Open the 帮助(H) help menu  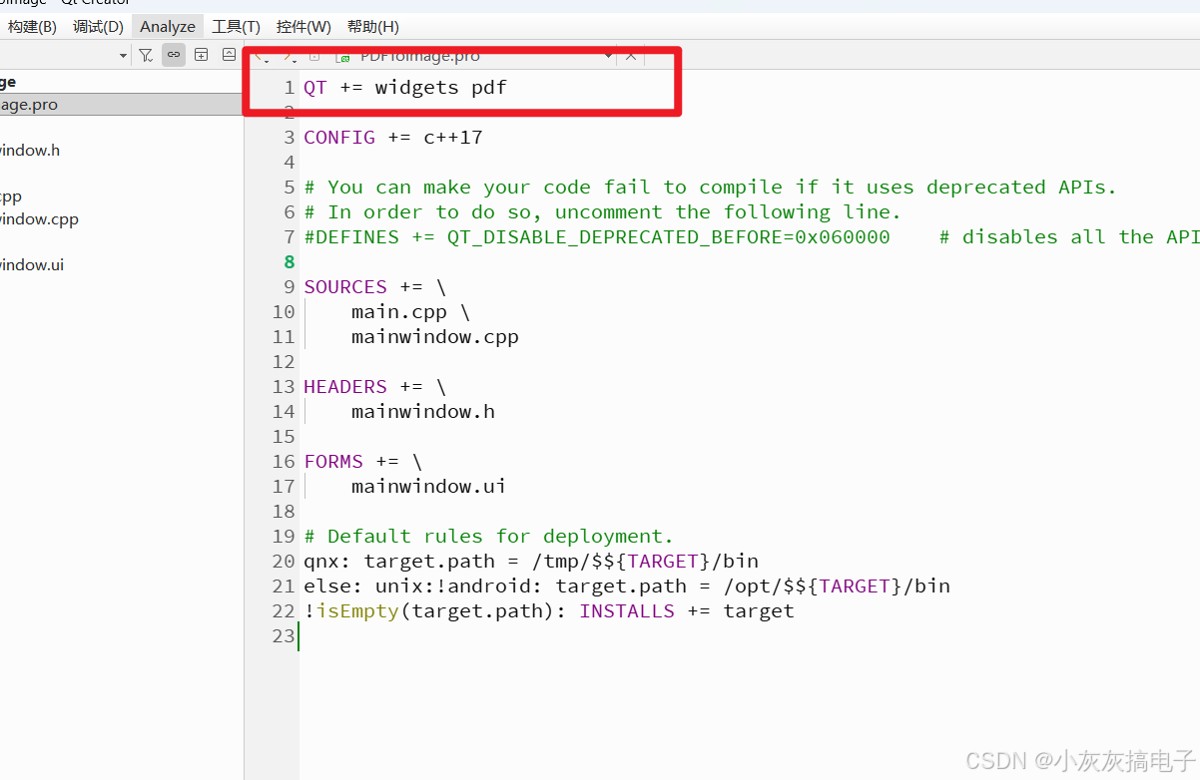click(373, 27)
